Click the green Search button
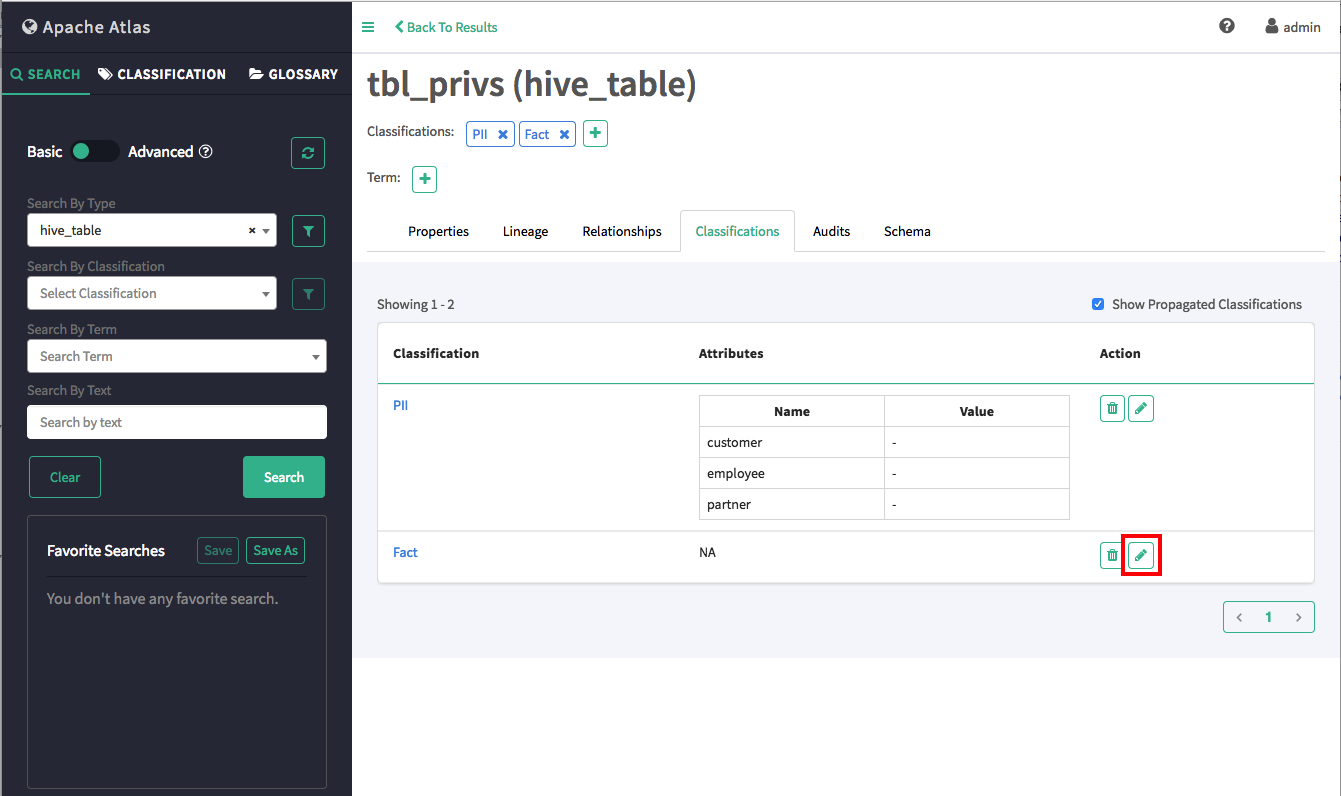Viewport: 1341px width, 796px height. [x=284, y=477]
